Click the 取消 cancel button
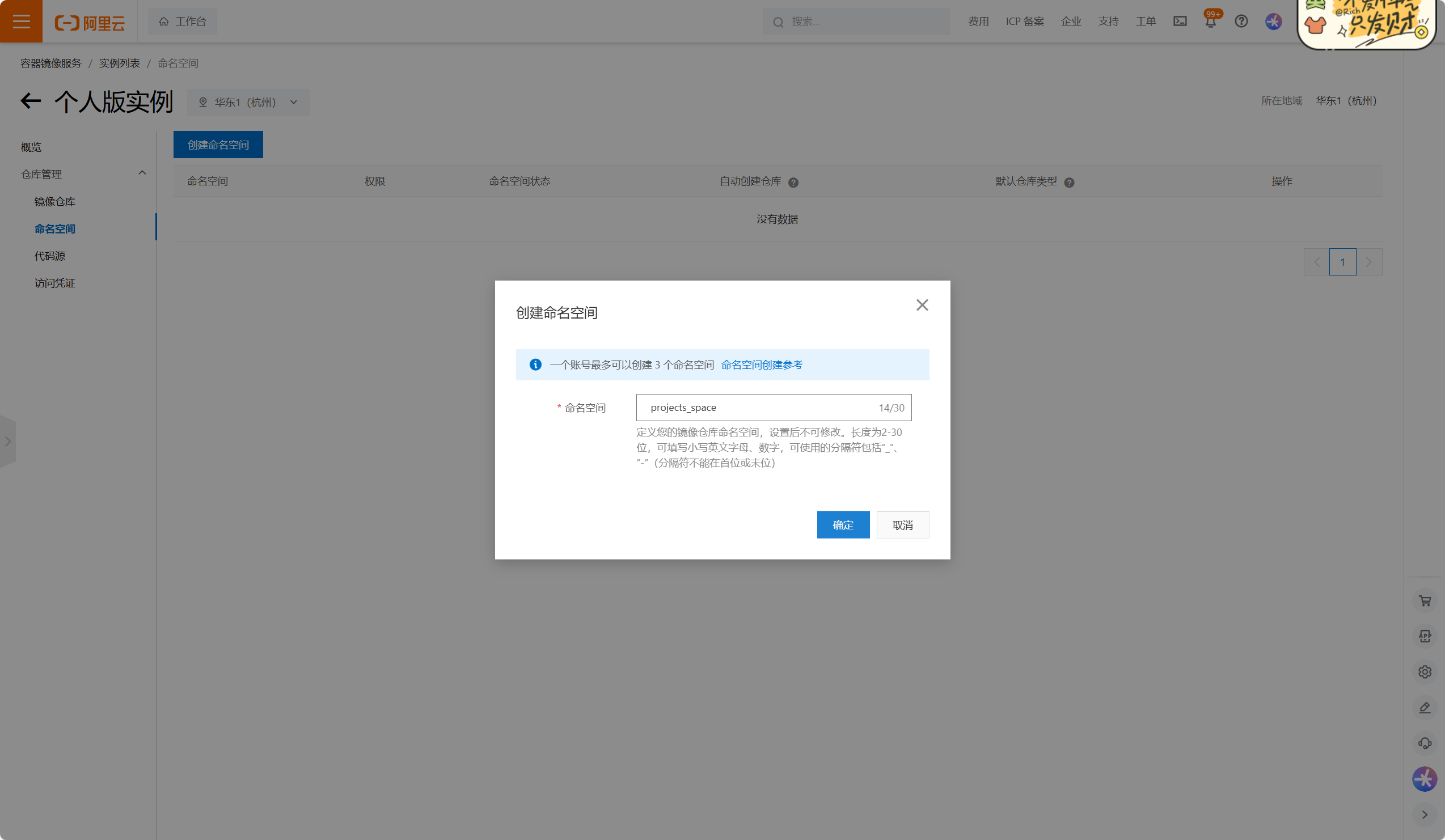This screenshot has height=840, width=1445. click(x=902, y=525)
